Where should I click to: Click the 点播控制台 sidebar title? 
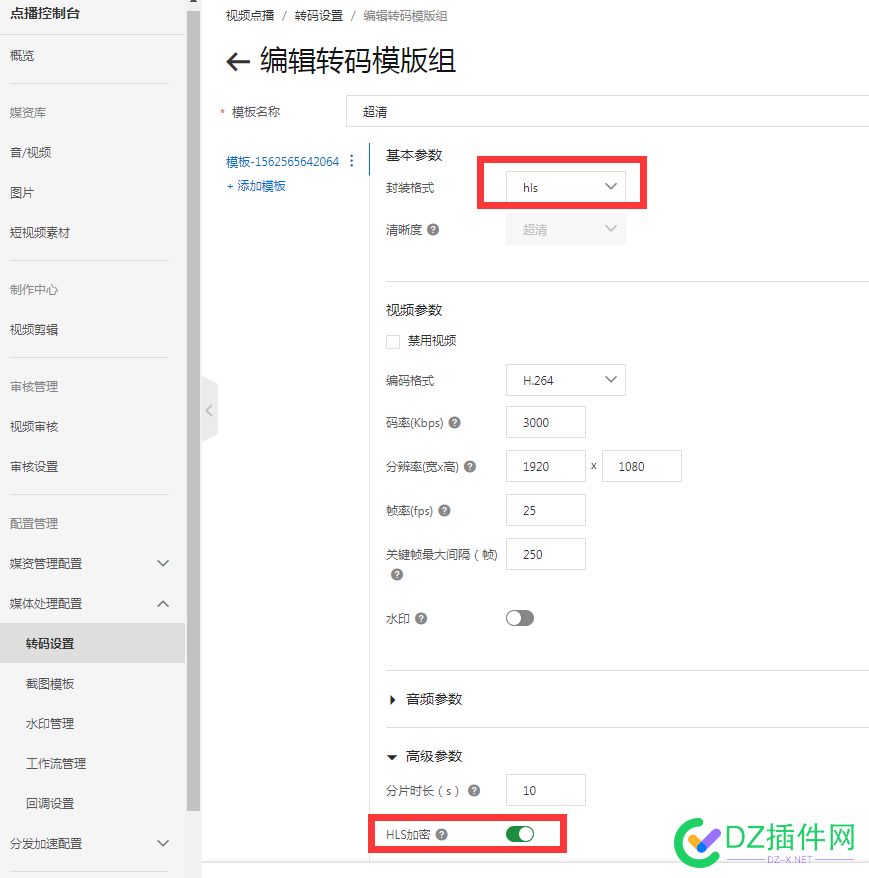point(45,13)
